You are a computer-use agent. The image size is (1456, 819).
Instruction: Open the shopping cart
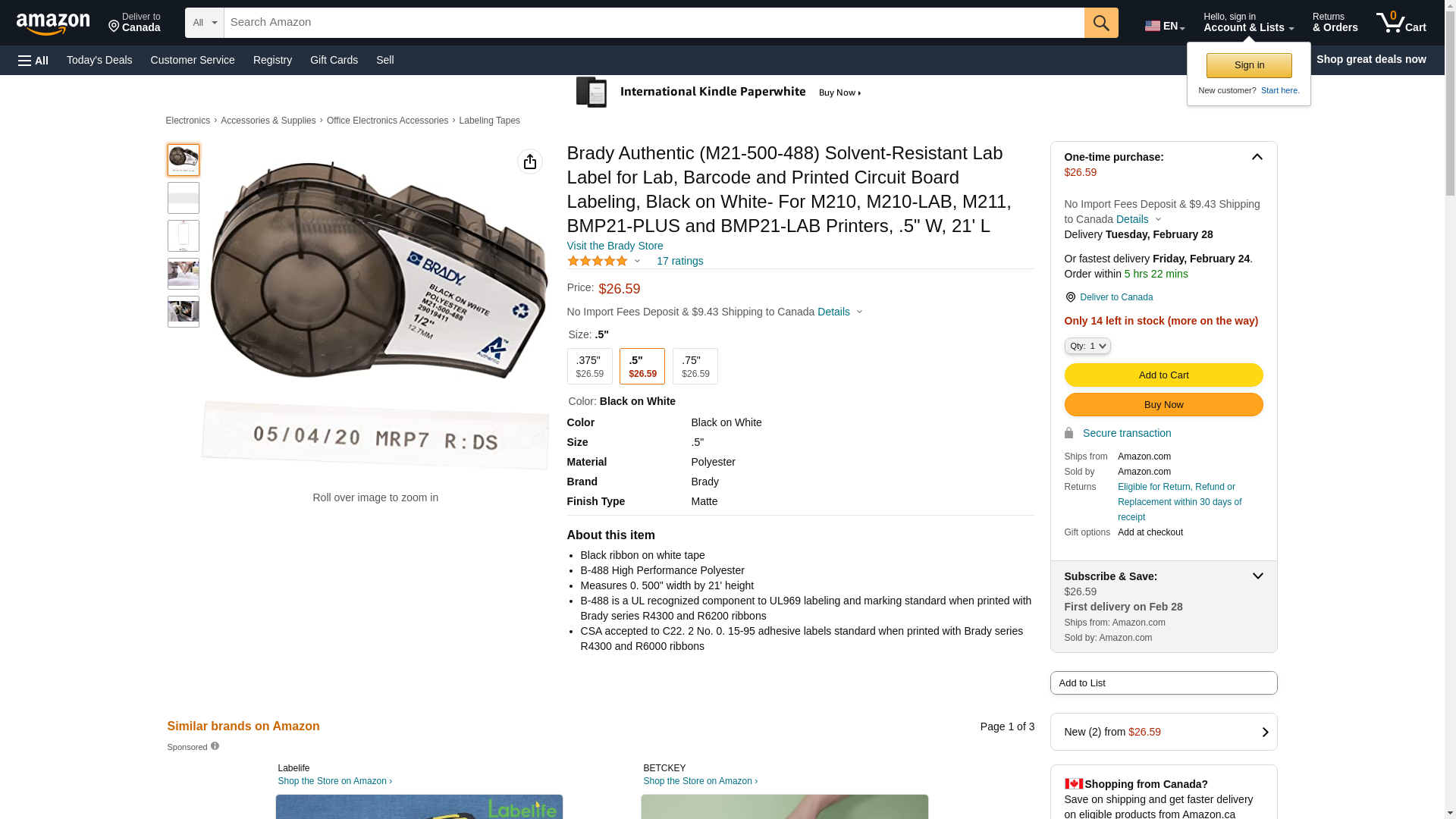[x=1401, y=23]
